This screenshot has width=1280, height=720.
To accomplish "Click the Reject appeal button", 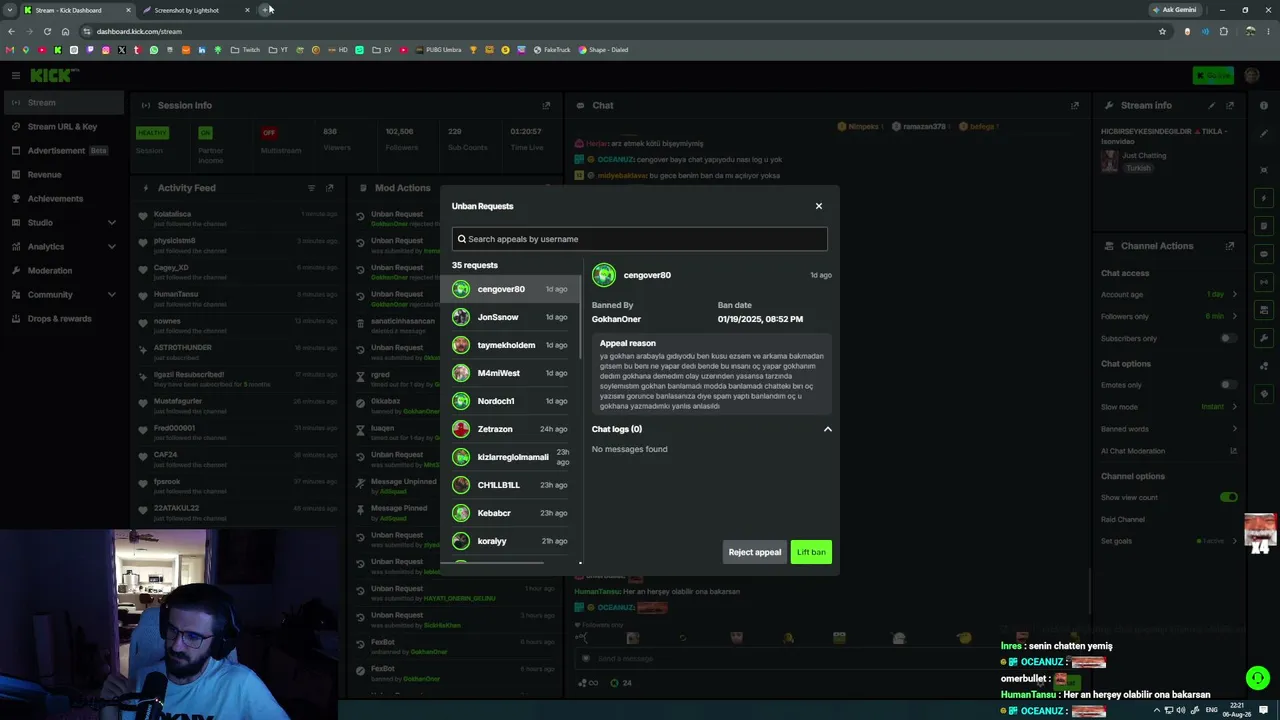I will (x=755, y=552).
